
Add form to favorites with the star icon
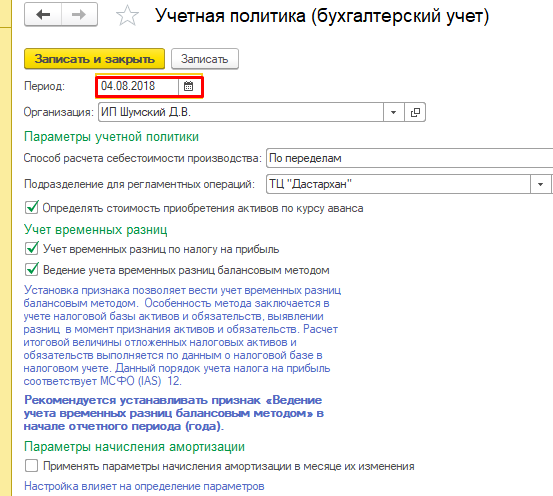pyautogui.click(x=127, y=16)
